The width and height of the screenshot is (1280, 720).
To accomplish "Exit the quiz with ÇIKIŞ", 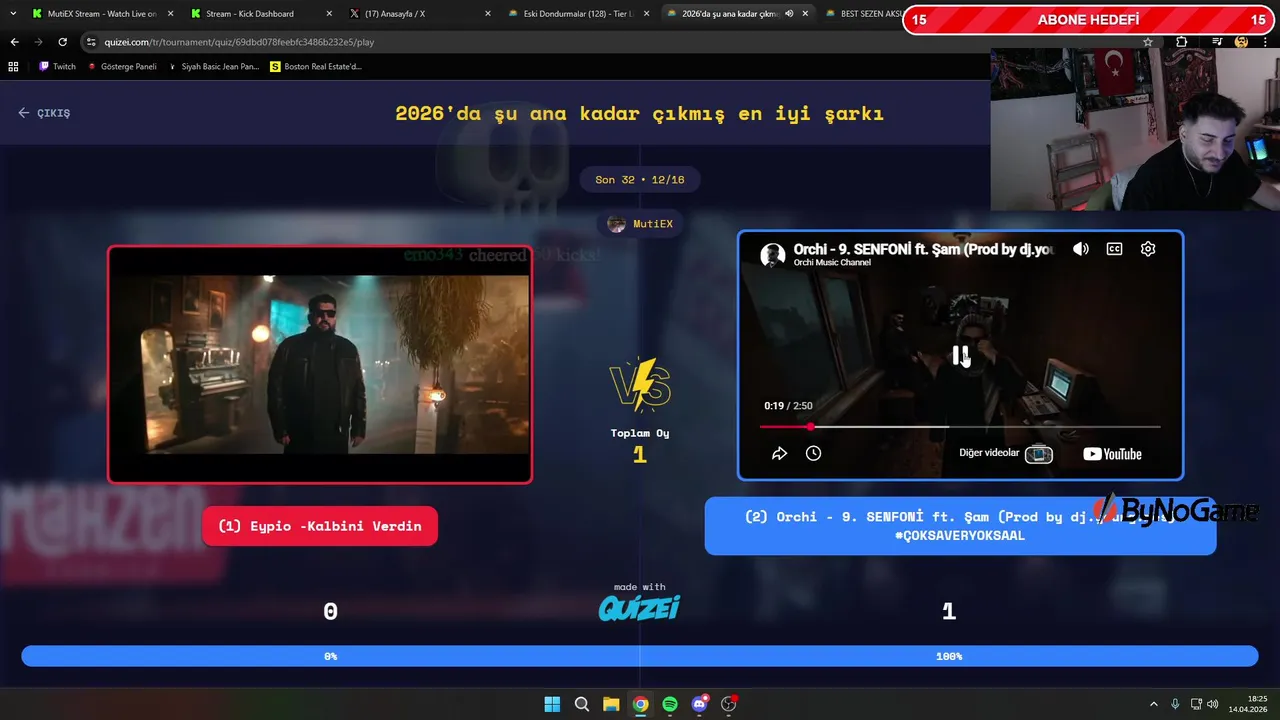I will coord(44,113).
